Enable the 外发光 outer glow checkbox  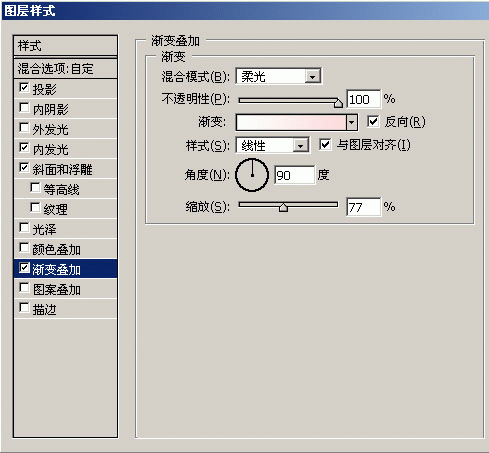(24, 128)
